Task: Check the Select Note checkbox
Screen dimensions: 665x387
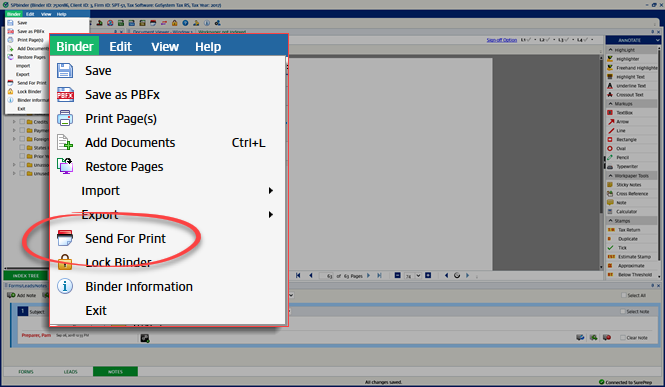Action: pos(623,312)
